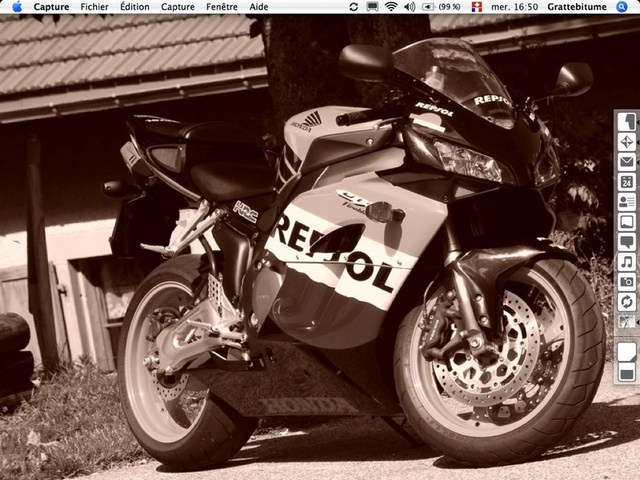Open the camera icon in Dock

[x=627, y=282]
